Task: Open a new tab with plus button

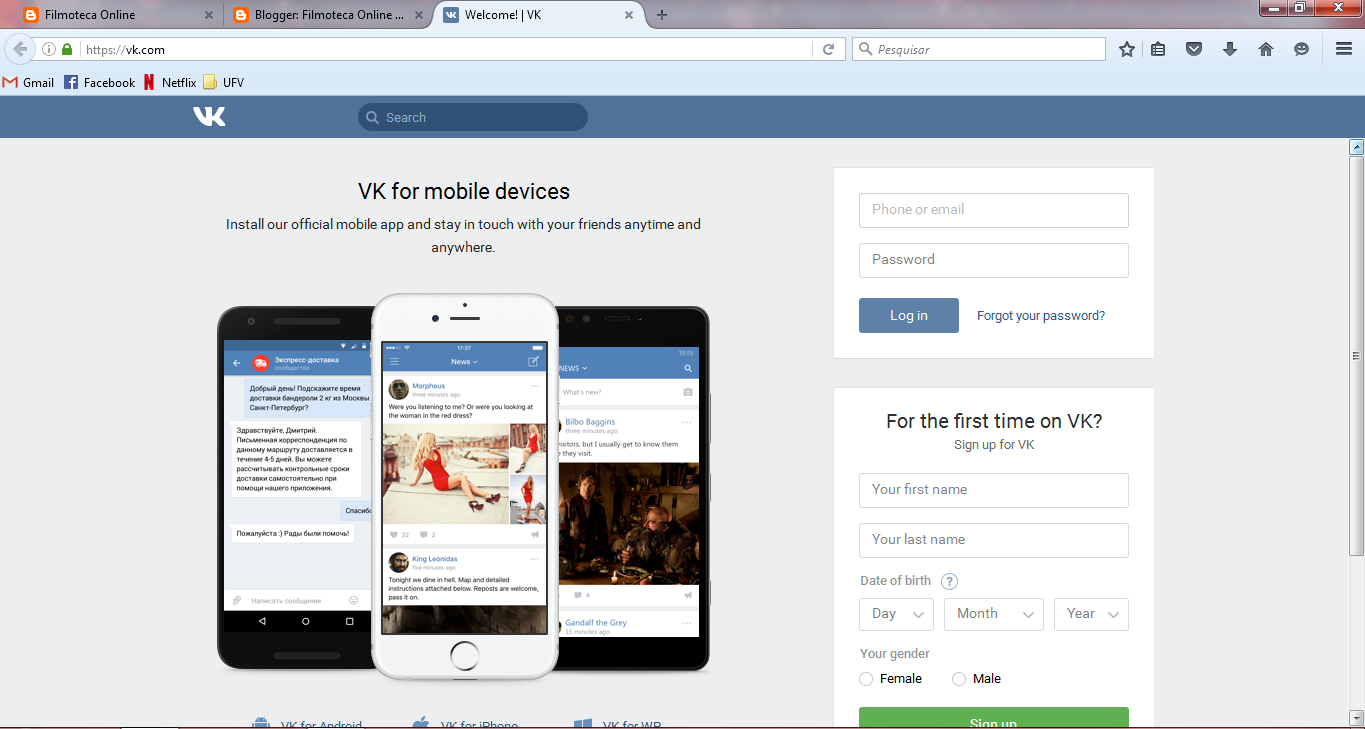Action: (x=662, y=15)
